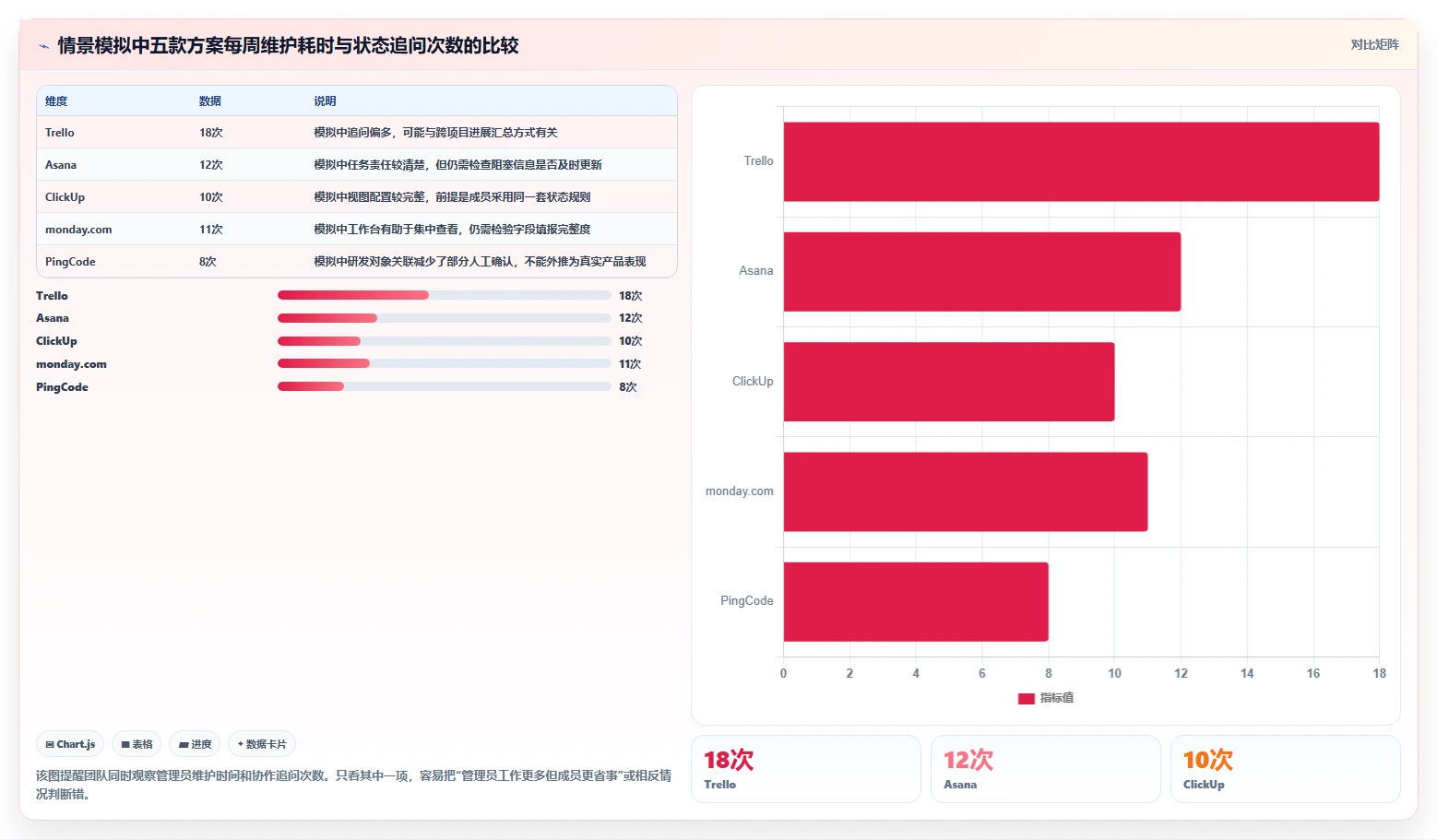The image size is (1437, 840).
Task: Open the 12次 Asana data card
Action: point(1046,769)
